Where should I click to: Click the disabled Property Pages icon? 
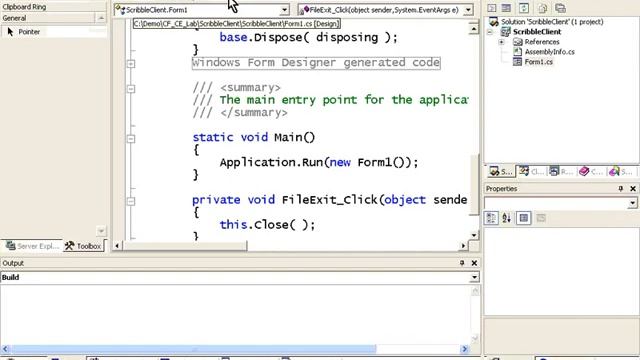tap(541, 218)
